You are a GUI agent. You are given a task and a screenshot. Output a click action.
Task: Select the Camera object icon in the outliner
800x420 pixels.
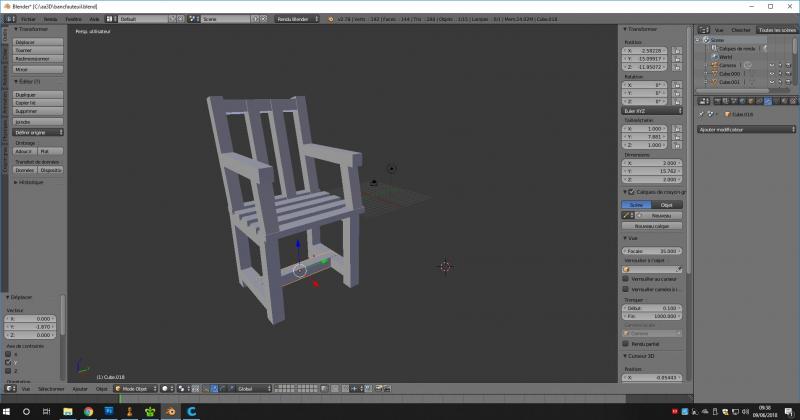click(713, 65)
